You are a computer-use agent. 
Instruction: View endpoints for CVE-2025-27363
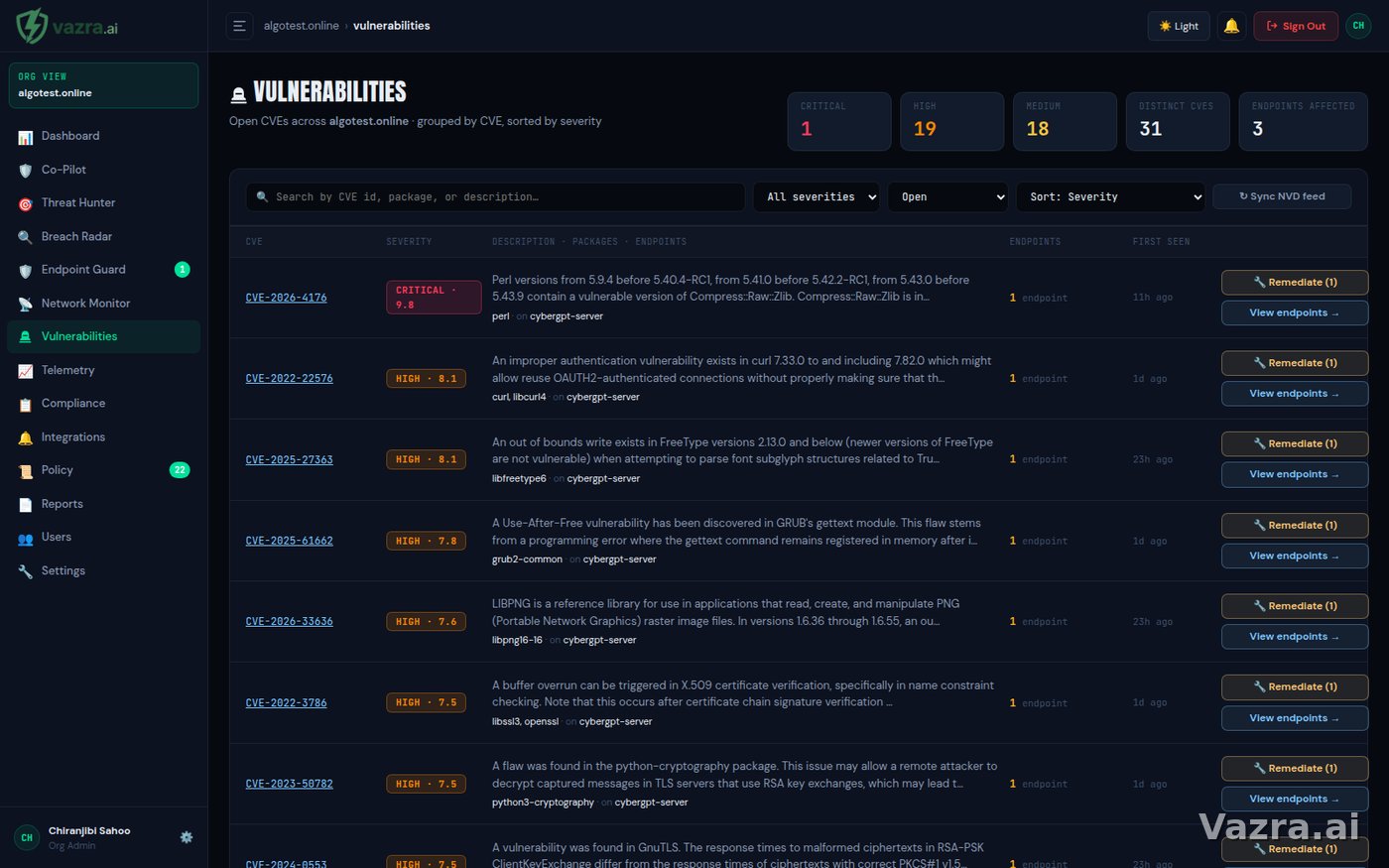[1295, 474]
